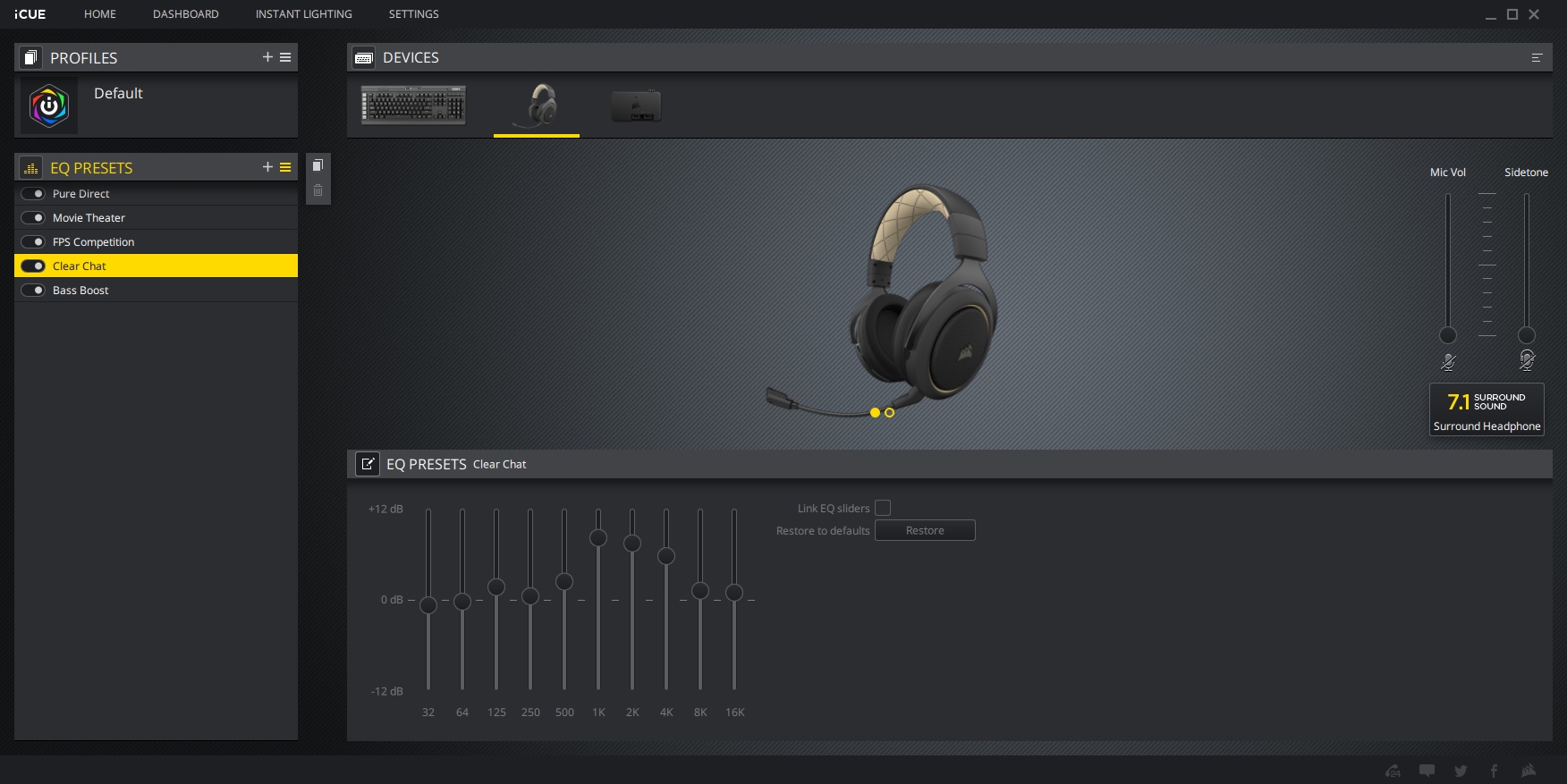This screenshot has height=784, width=1567.
Task: Select the third device thumbnail
Action: (x=636, y=105)
